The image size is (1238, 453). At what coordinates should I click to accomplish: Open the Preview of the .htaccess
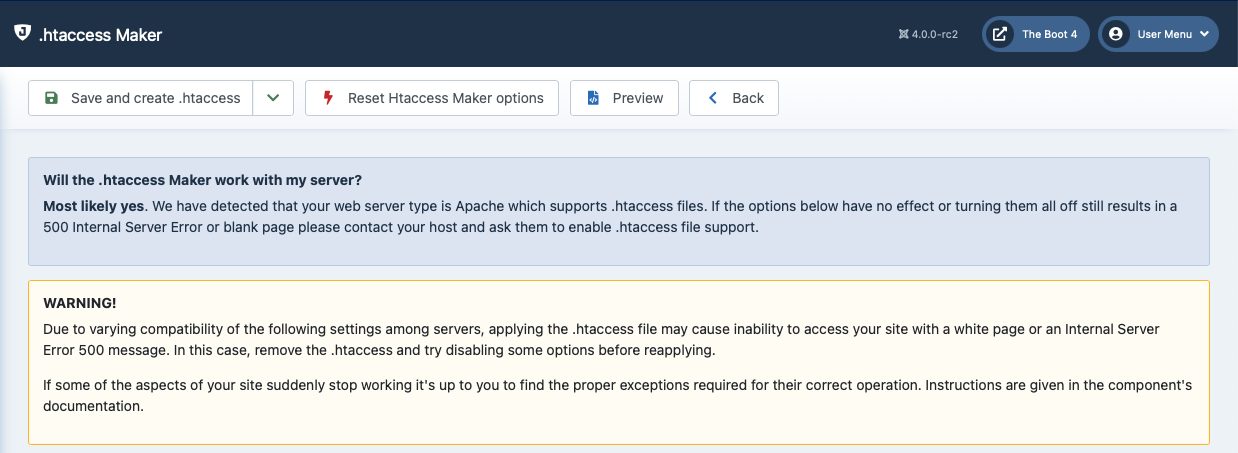[x=624, y=98]
